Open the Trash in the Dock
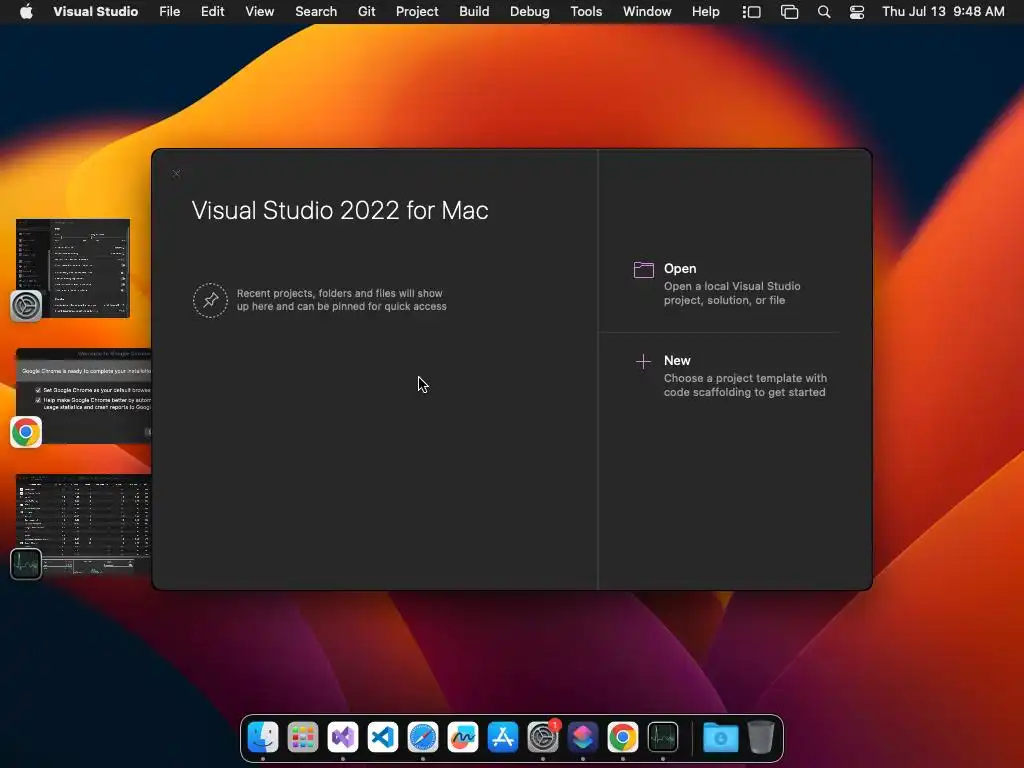 click(x=761, y=737)
